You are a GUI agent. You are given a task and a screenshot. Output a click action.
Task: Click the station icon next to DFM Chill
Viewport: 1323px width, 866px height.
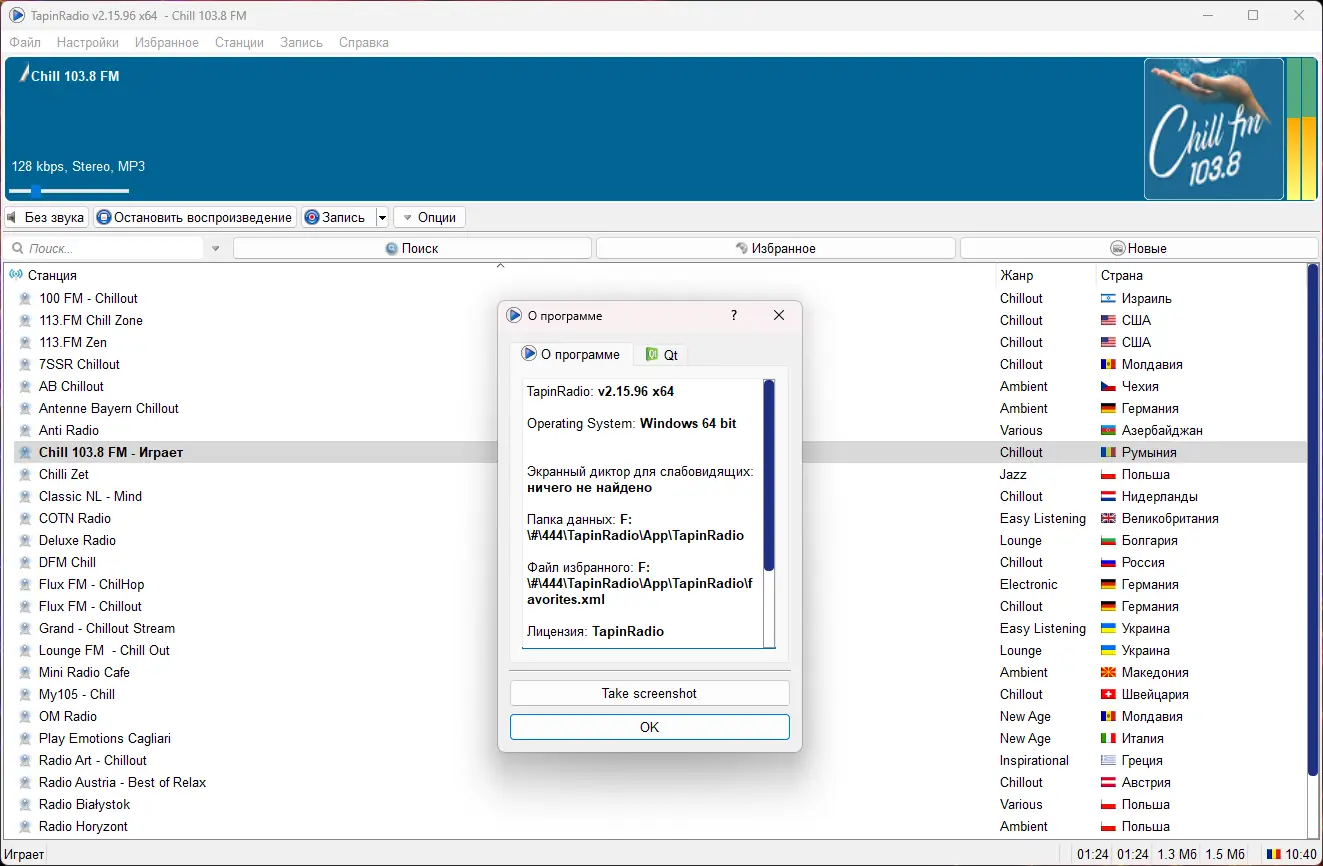point(26,562)
